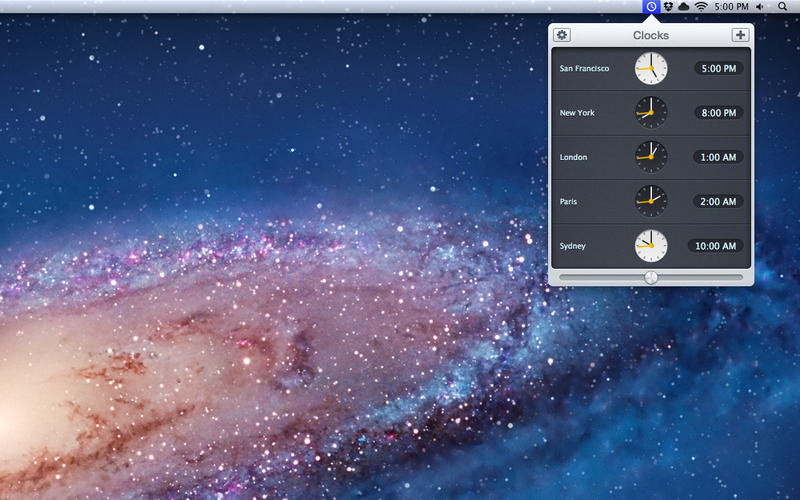
Task: Click the San Francisco analog clock face
Action: (x=650, y=69)
